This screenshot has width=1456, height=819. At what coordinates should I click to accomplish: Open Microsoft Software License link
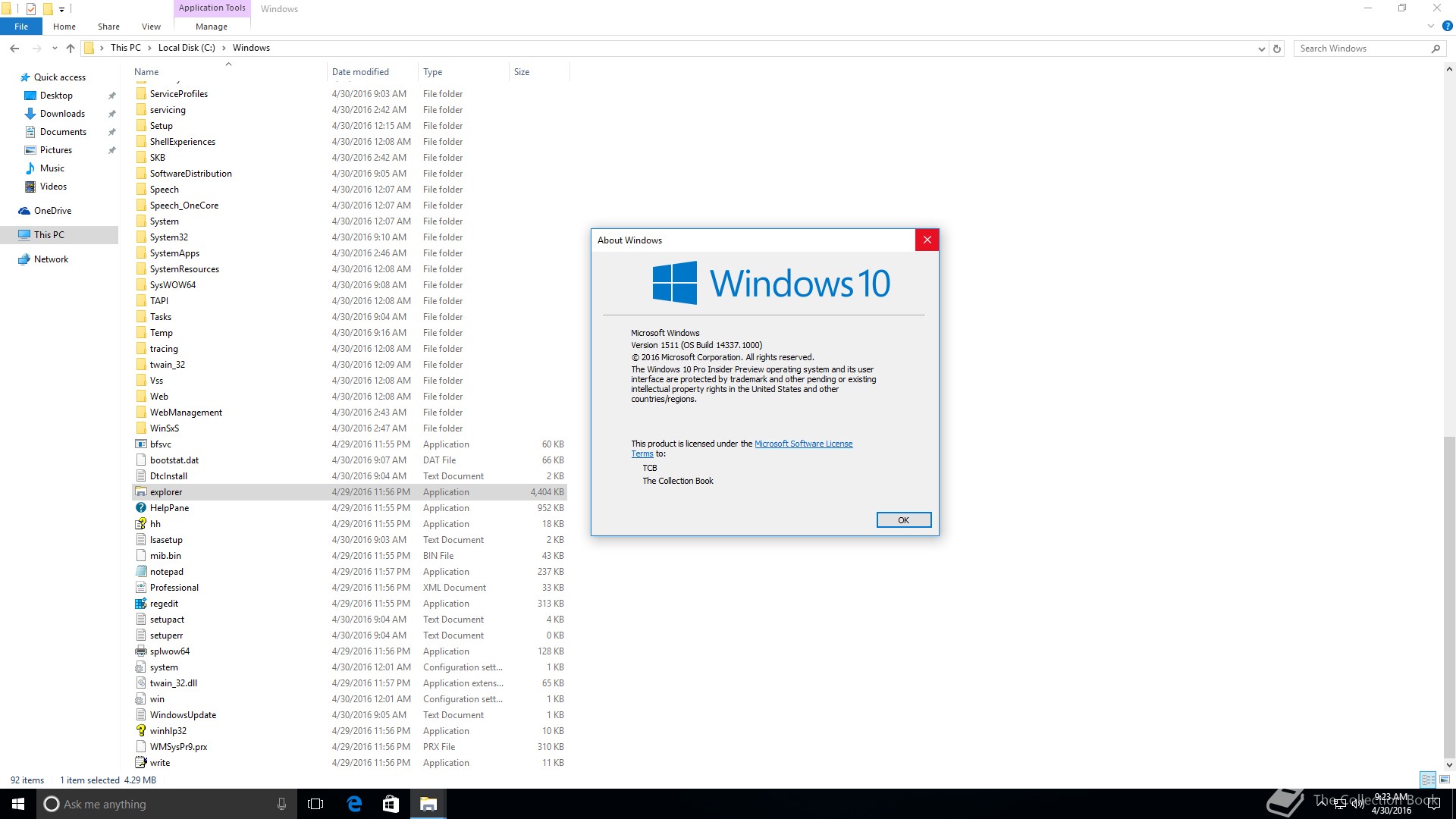(x=803, y=444)
